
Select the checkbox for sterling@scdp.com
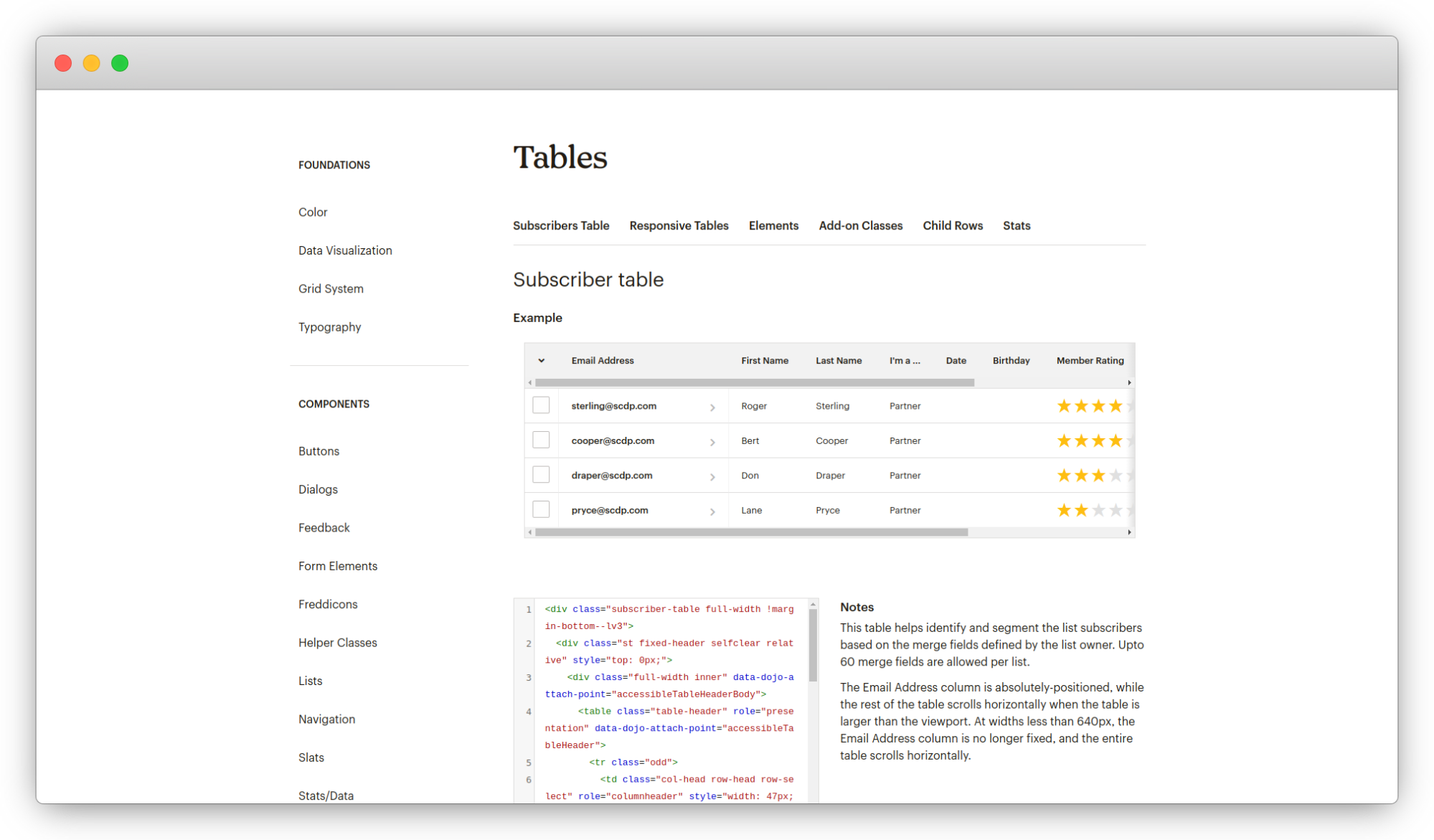[541, 405]
